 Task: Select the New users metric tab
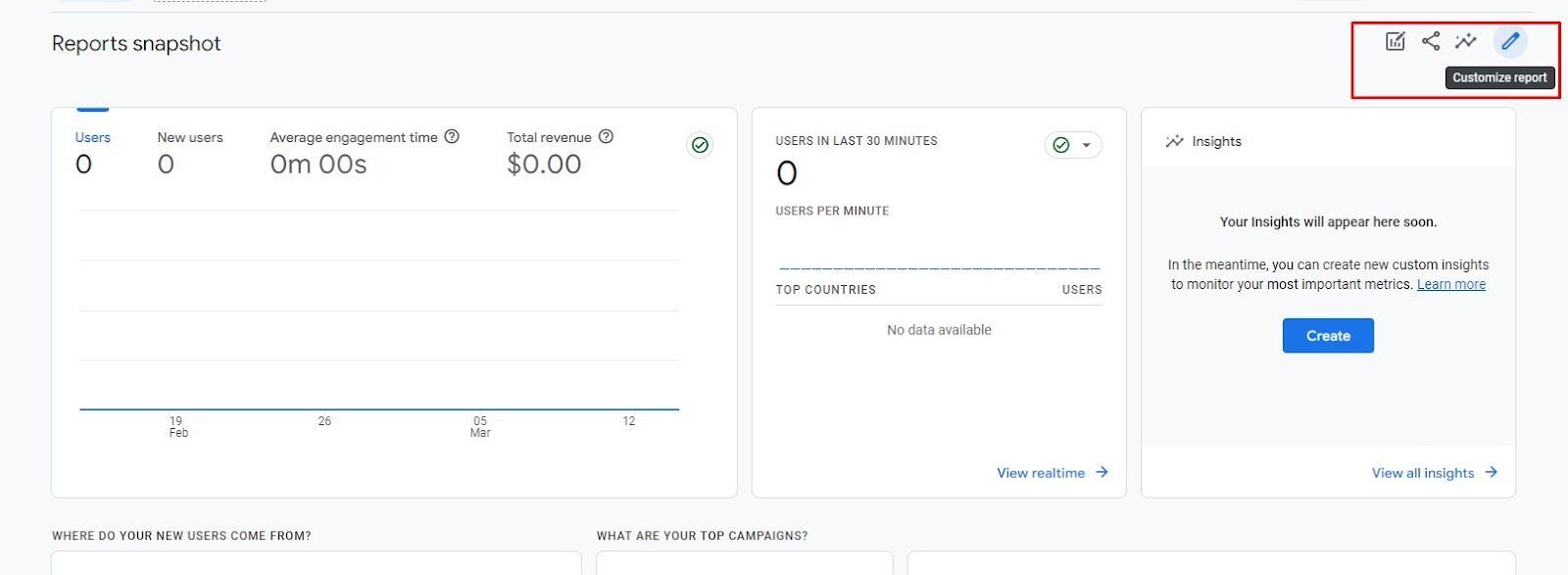coord(190,152)
